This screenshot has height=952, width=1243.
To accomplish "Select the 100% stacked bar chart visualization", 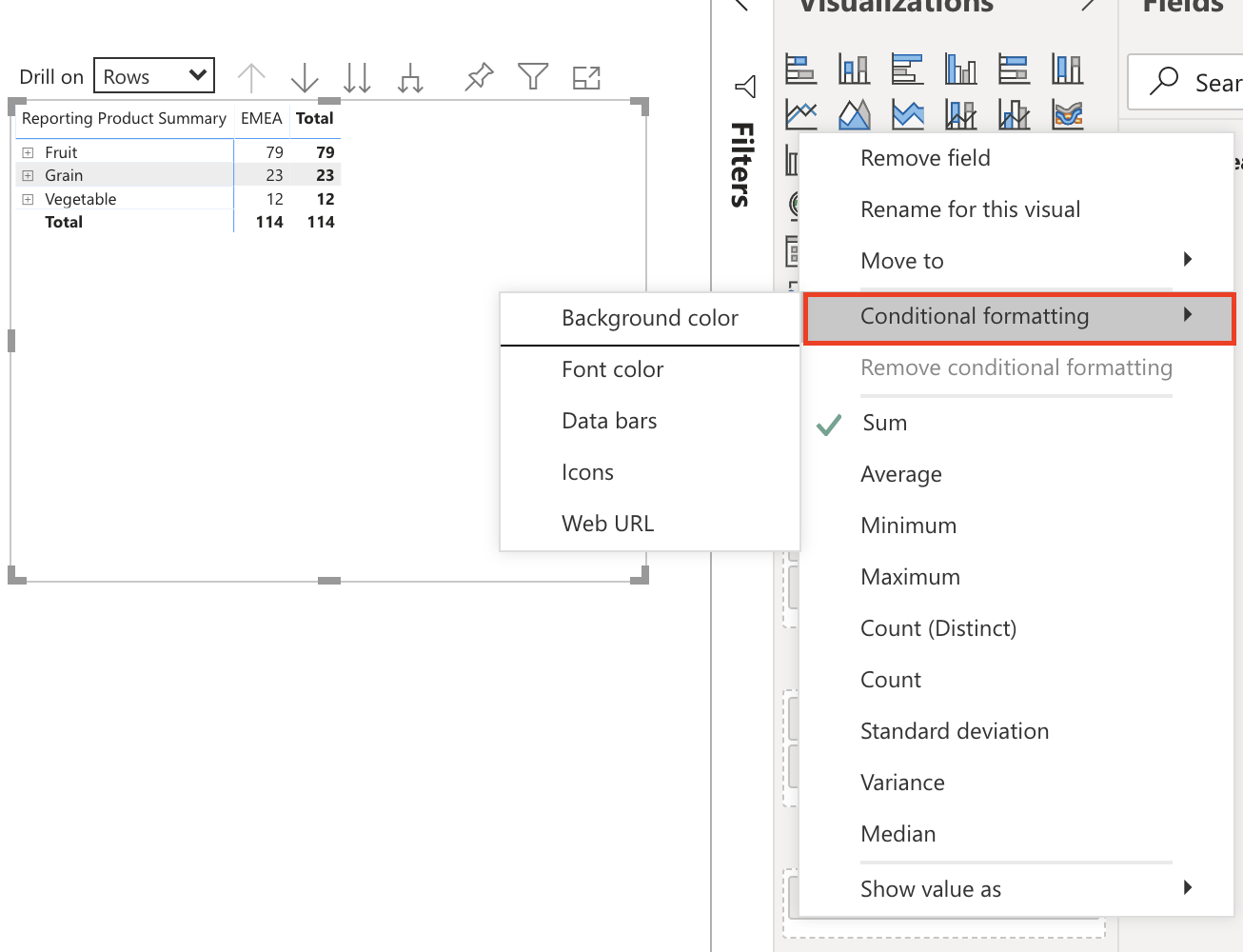I will click(x=1015, y=69).
